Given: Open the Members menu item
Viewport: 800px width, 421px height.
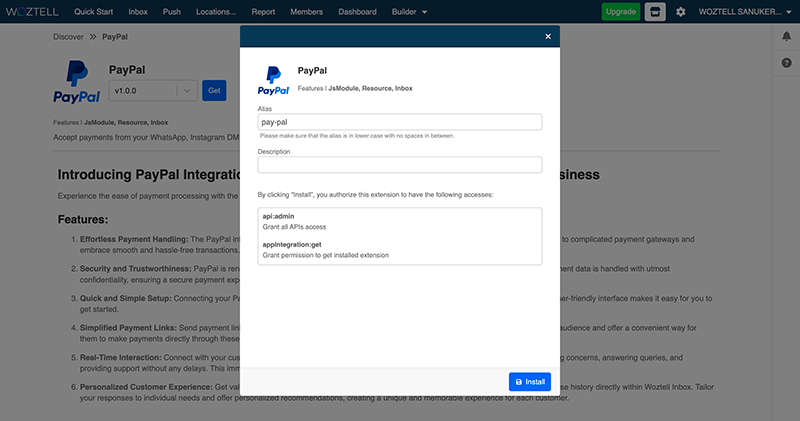Looking at the screenshot, I should tap(306, 12).
